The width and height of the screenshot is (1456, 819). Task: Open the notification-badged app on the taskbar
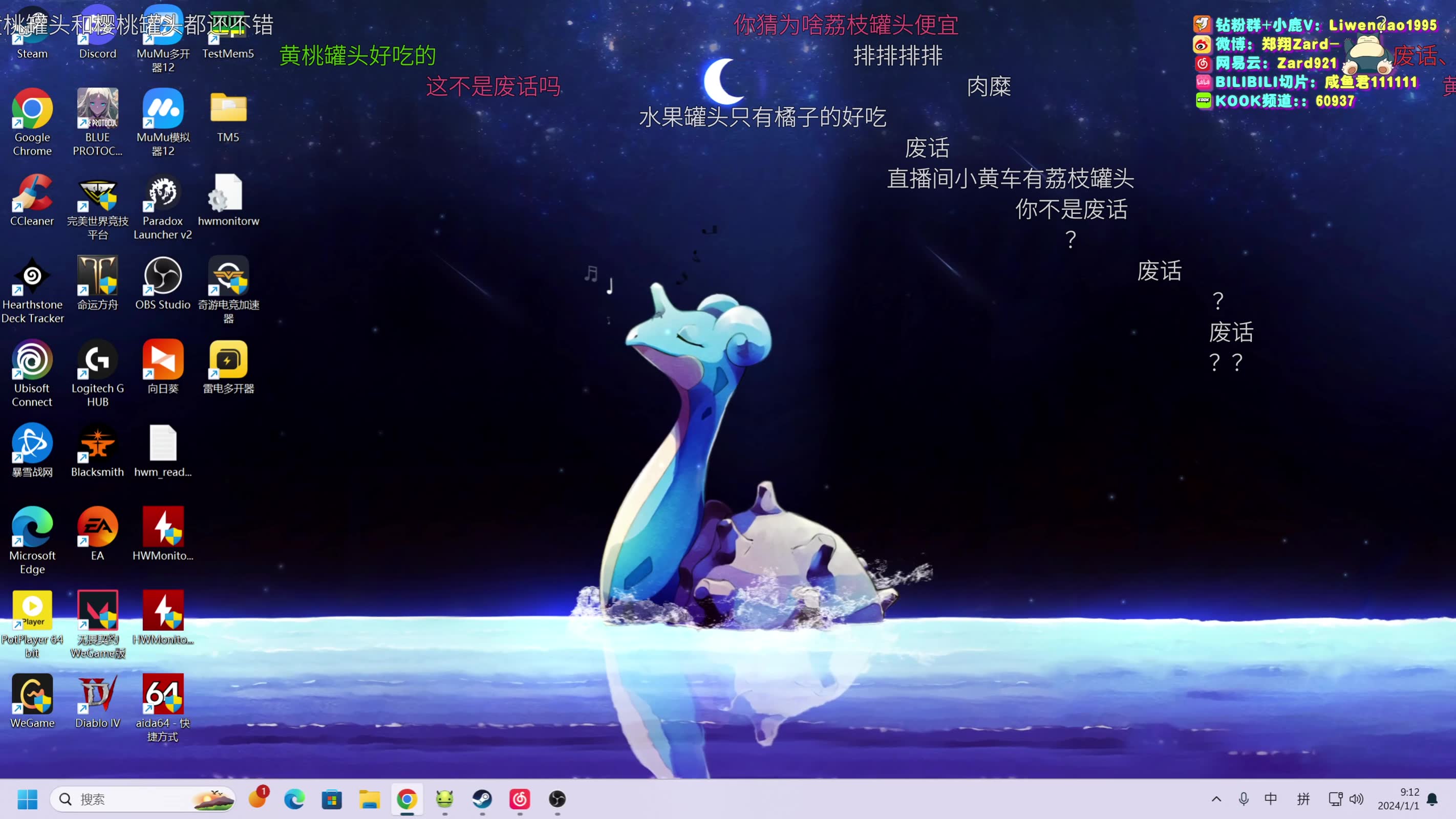click(258, 798)
